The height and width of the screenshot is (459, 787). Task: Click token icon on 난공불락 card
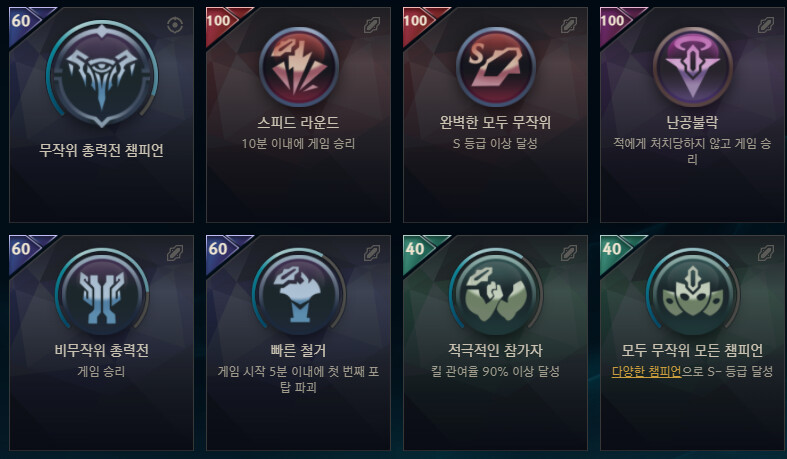tap(765, 25)
